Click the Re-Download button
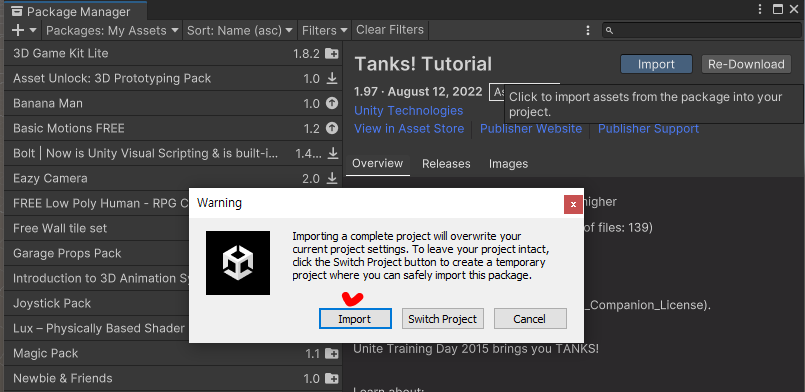The image size is (805, 392). 746,65
